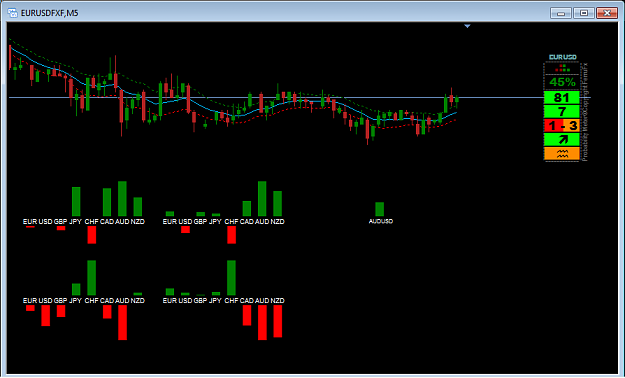Minimize the EURUSDFXF chart window
Viewport: 625px width, 378px height.
(x=560, y=13)
